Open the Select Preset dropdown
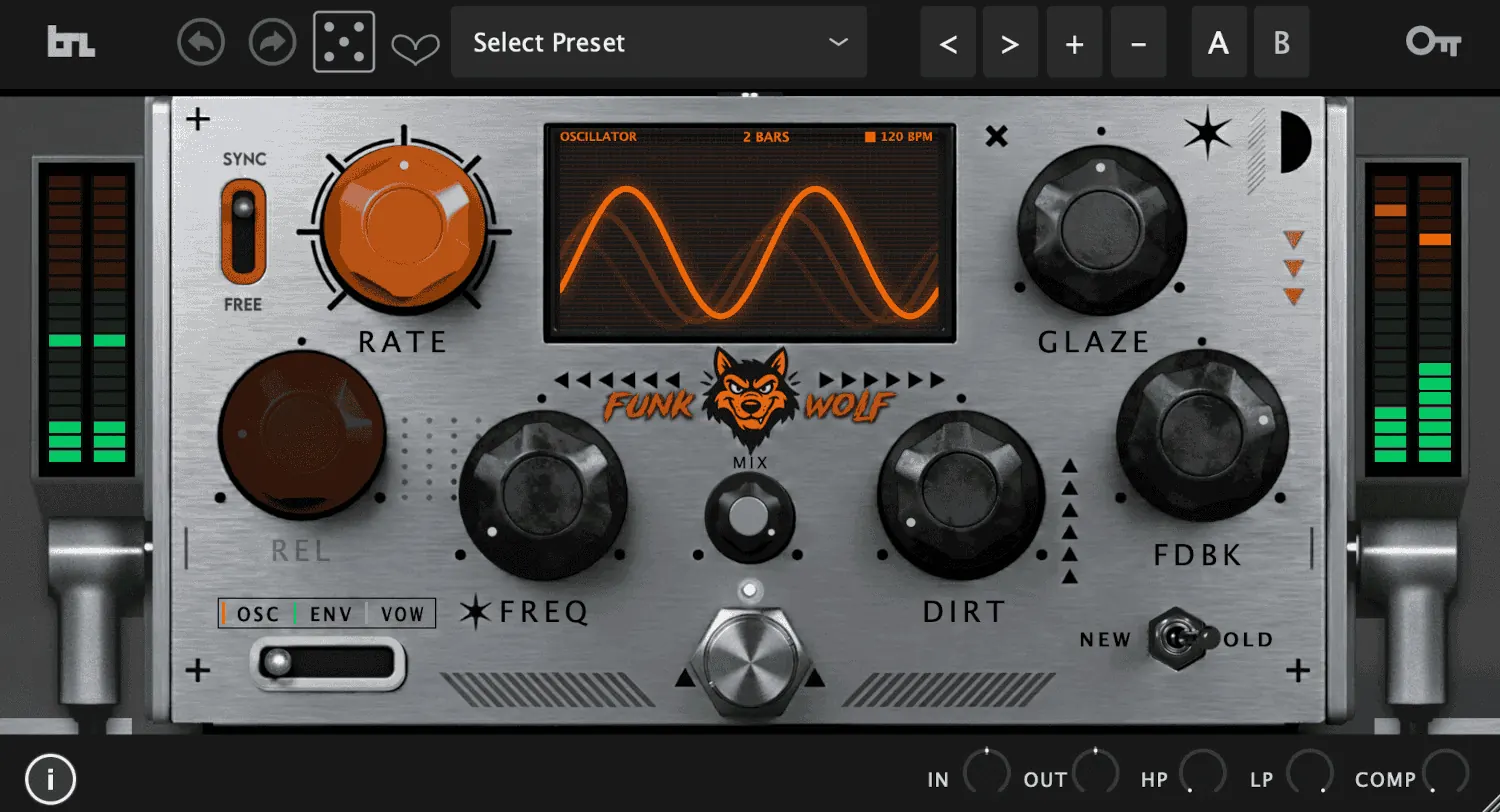 658,42
